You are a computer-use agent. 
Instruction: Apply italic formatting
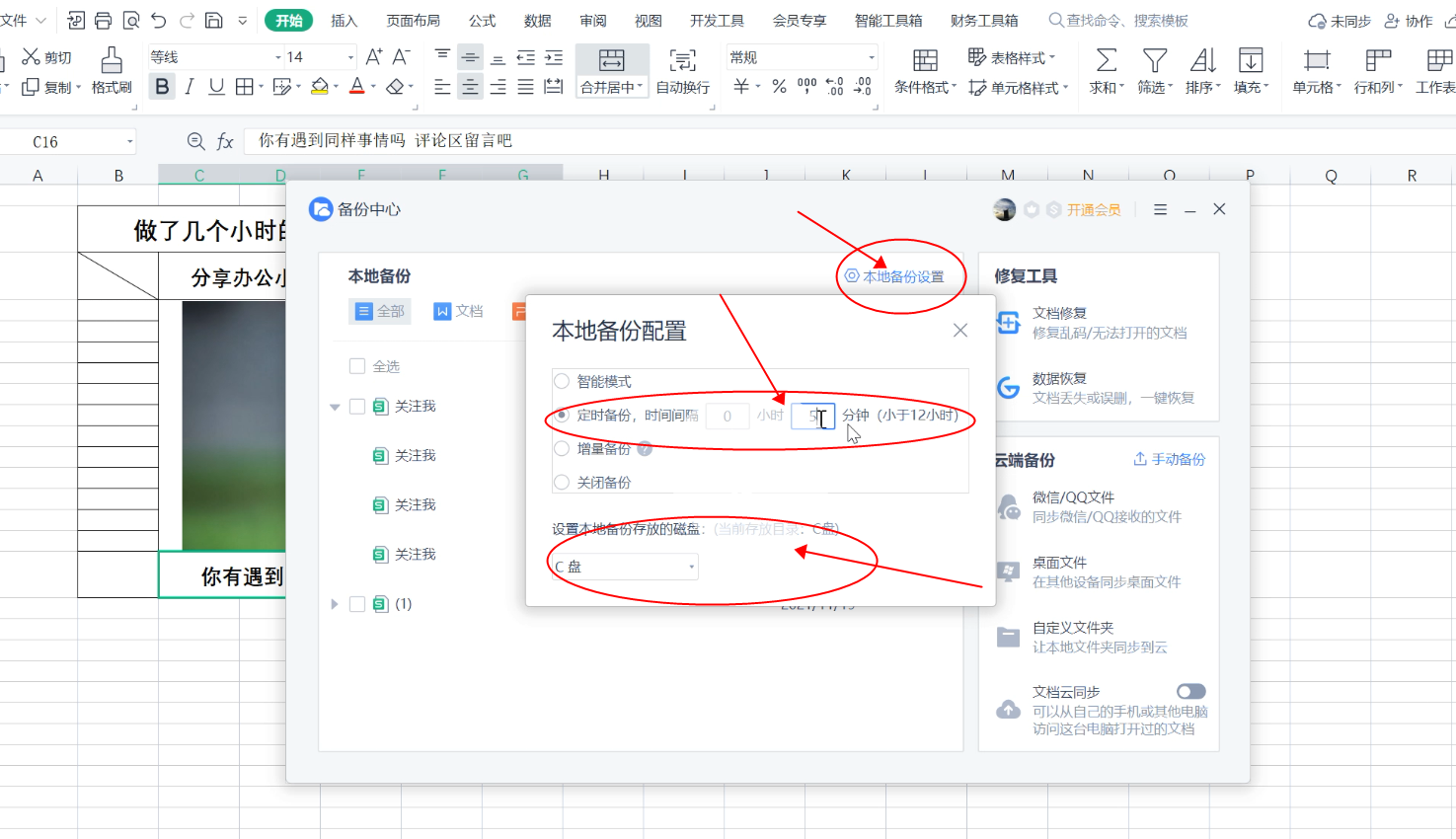point(190,87)
